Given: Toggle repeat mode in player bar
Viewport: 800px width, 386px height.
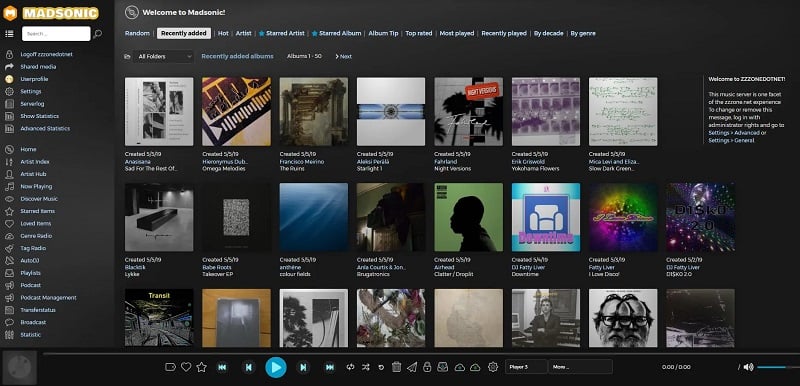Looking at the screenshot, I should coord(350,367).
